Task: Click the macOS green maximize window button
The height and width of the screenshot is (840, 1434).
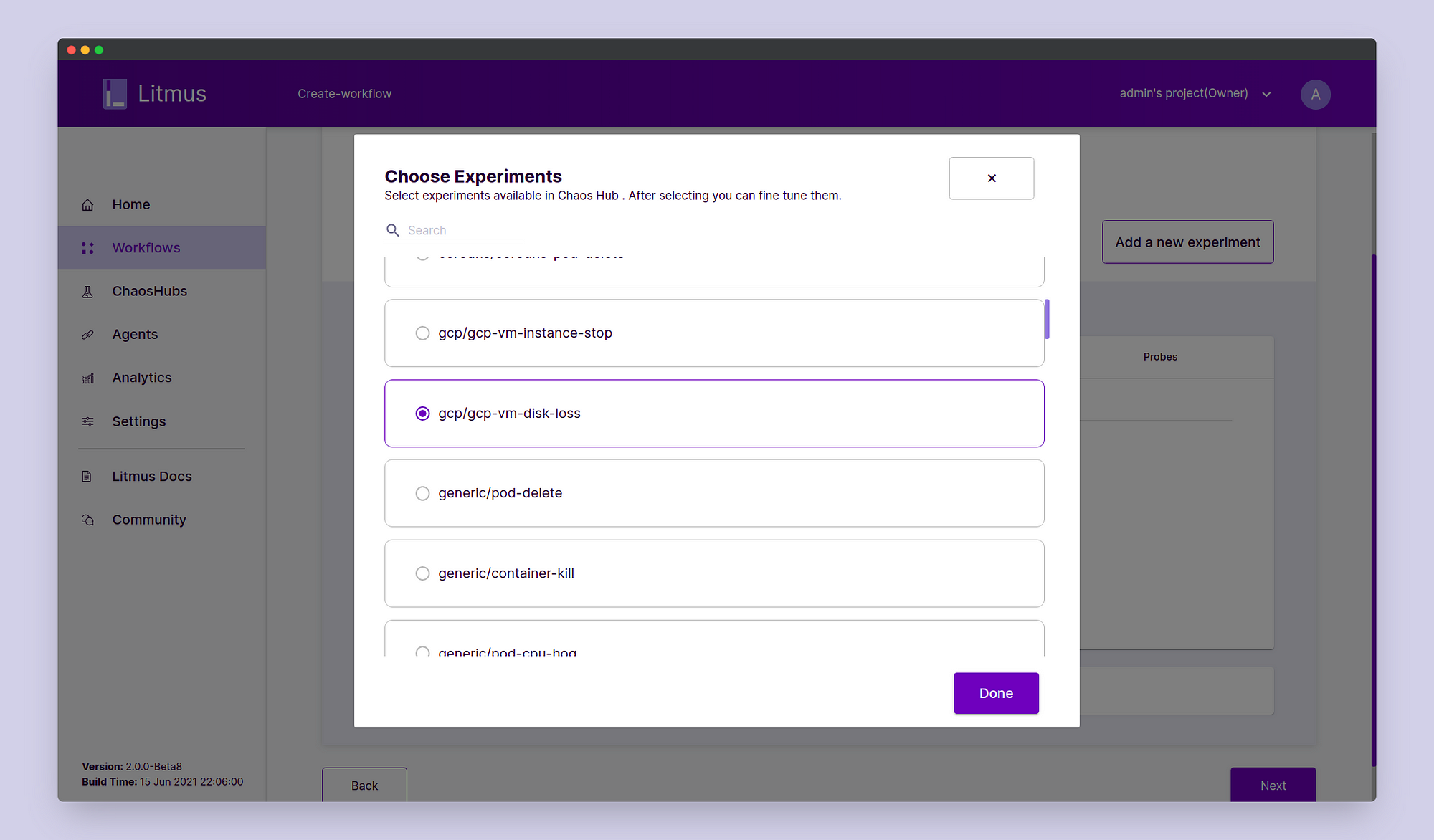Action: point(99,50)
